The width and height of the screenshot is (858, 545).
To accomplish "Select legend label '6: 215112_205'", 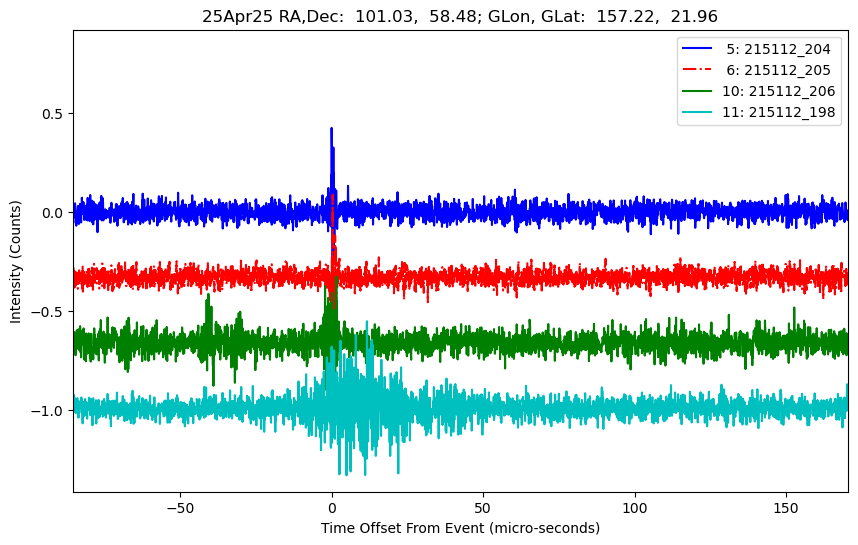I will pos(778,70).
